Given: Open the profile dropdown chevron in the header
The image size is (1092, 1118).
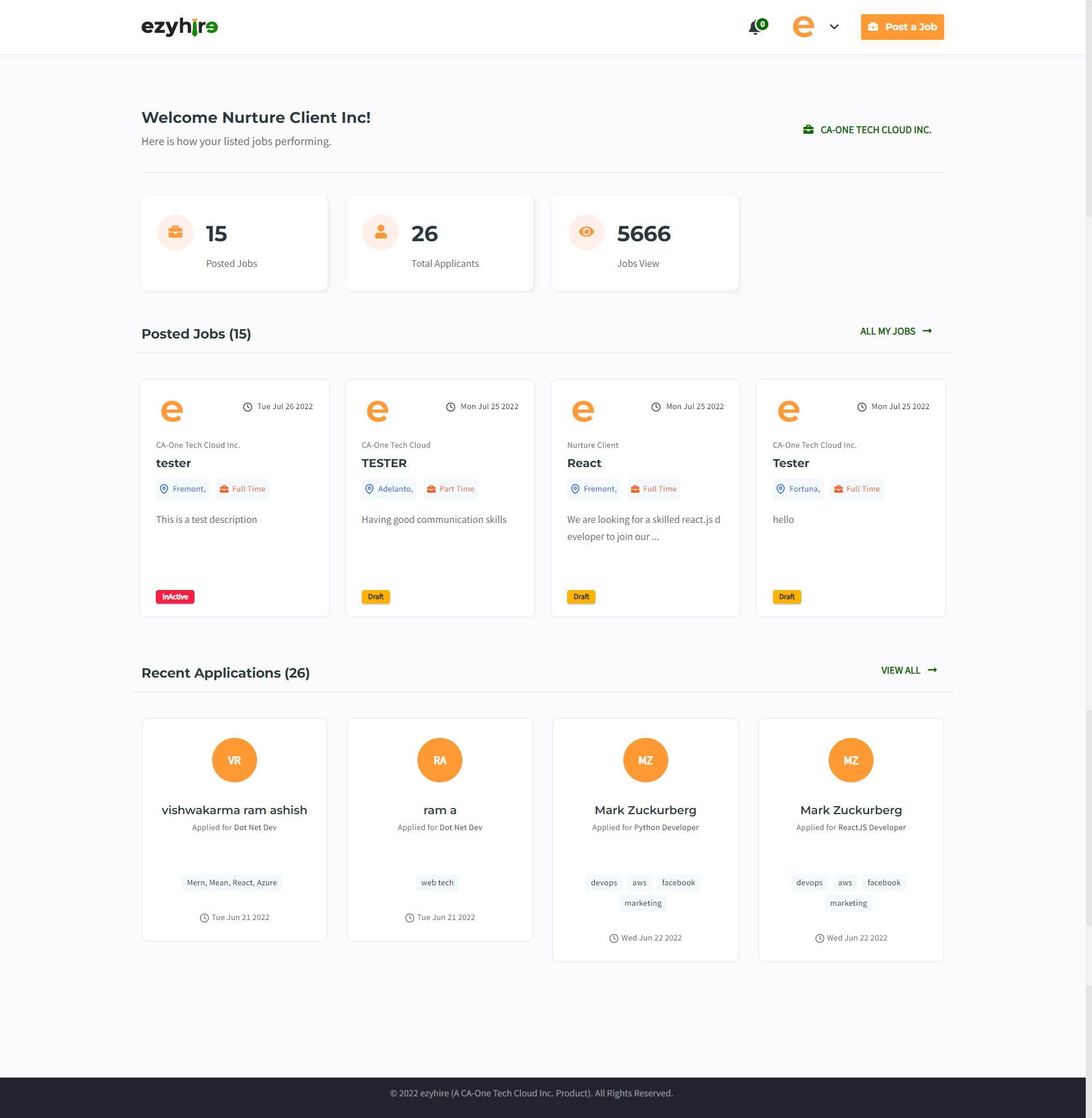Looking at the screenshot, I should [834, 27].
